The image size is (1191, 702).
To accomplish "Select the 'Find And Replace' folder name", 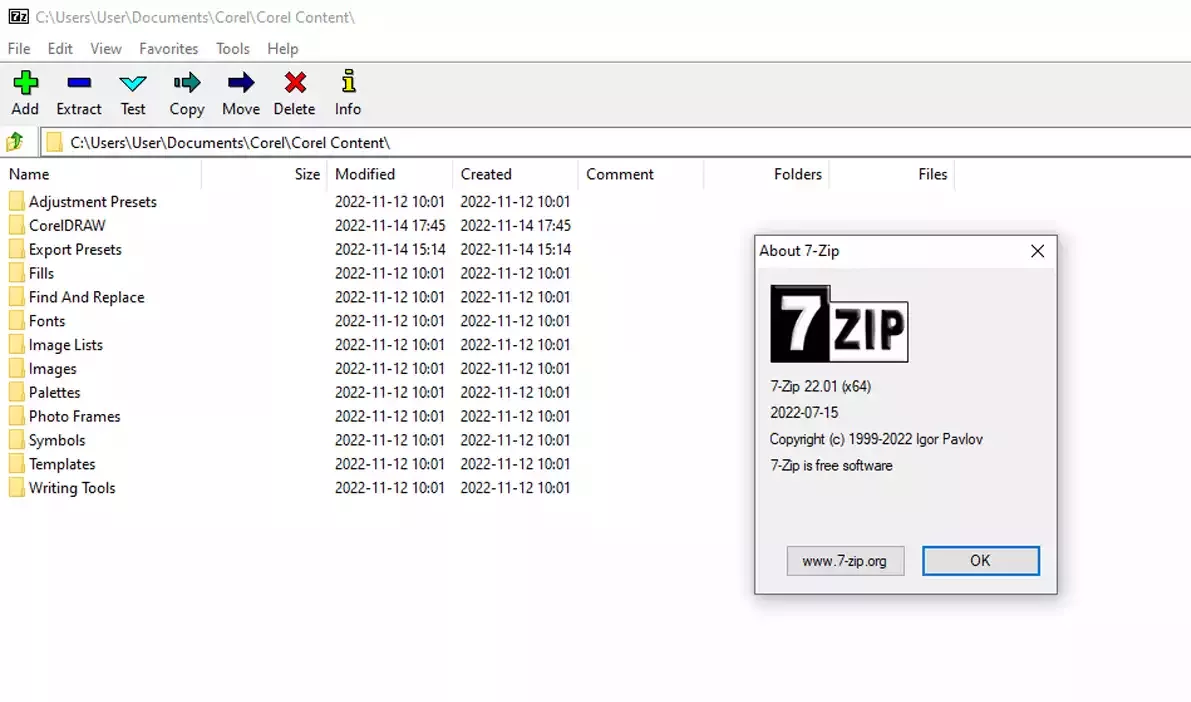I will [x=87, y=296].
